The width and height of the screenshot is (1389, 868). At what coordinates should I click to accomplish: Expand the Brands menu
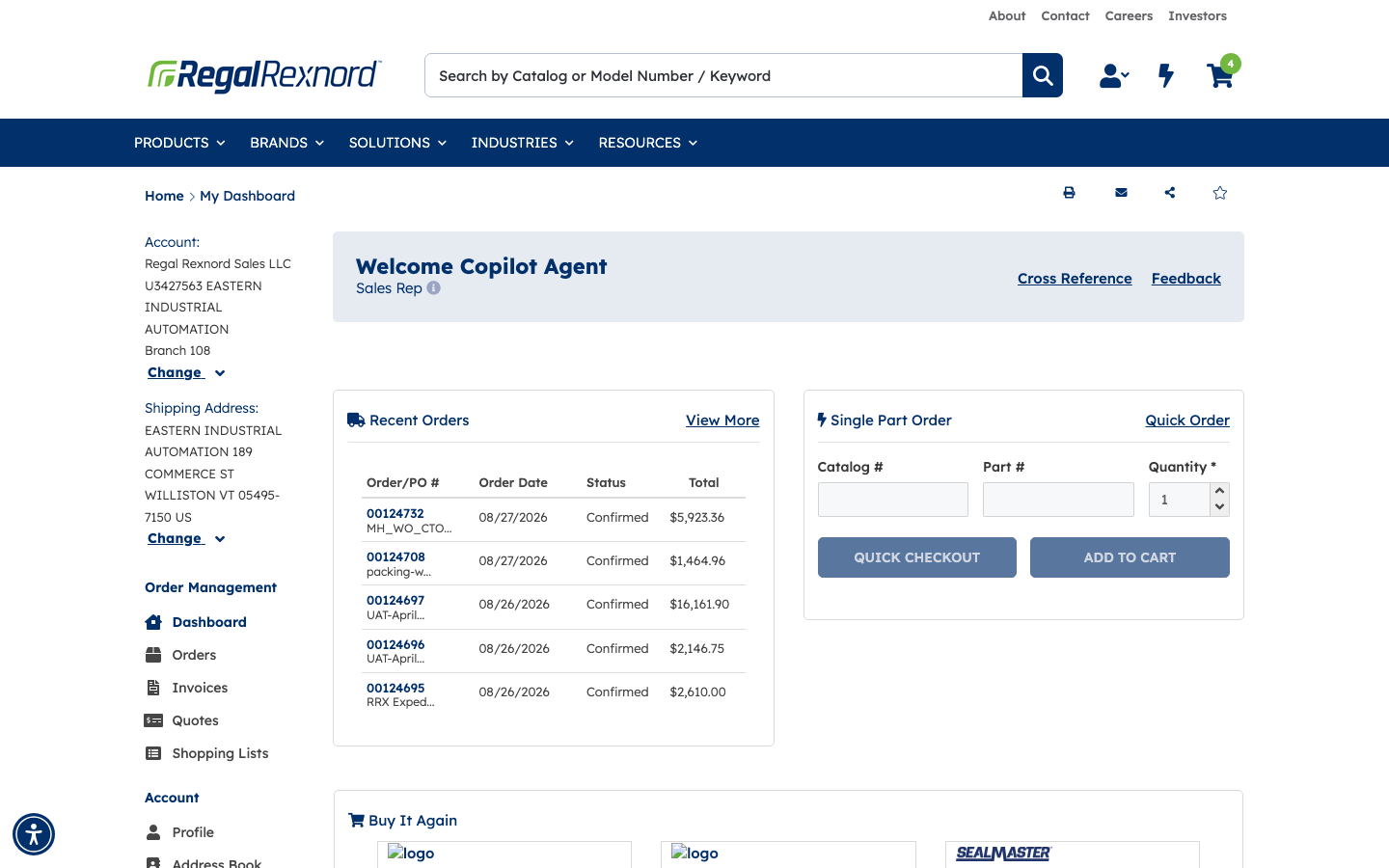pyautogui.click(x=286, y=143)
